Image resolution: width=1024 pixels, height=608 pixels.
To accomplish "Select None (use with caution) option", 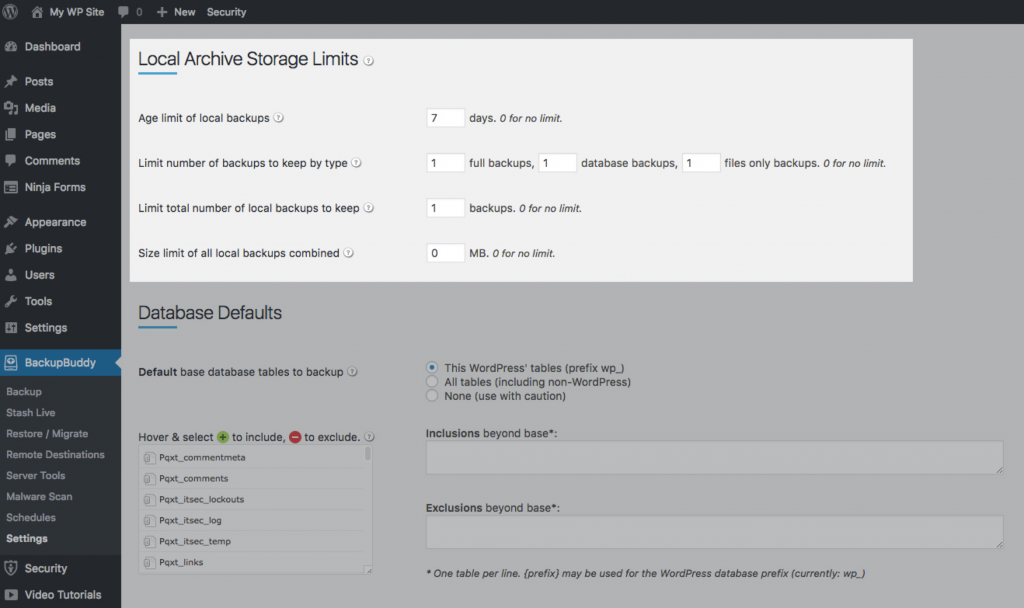I will (x=432, y=396).
